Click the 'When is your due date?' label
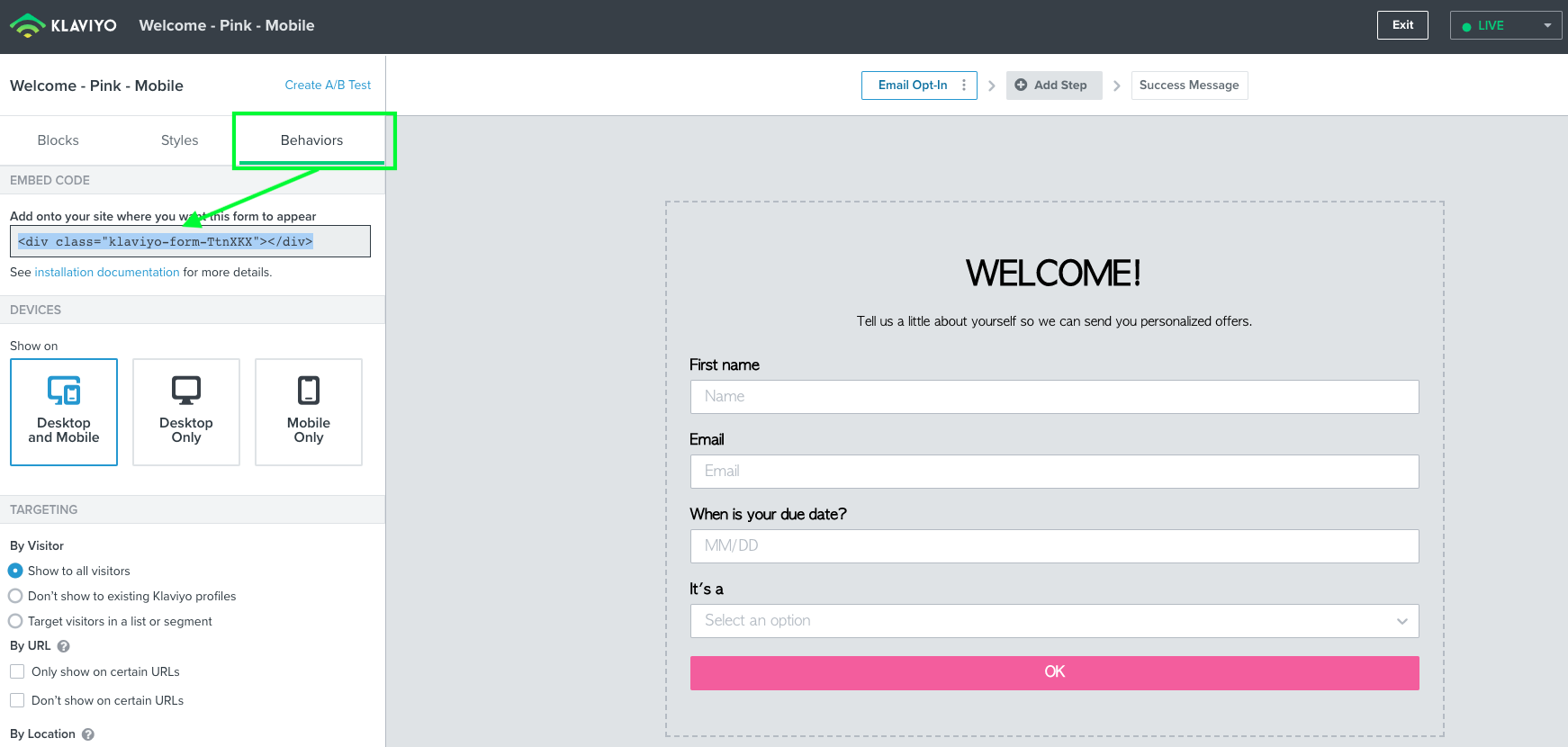This screenshot has width=1568, height=747. (768, 514)
